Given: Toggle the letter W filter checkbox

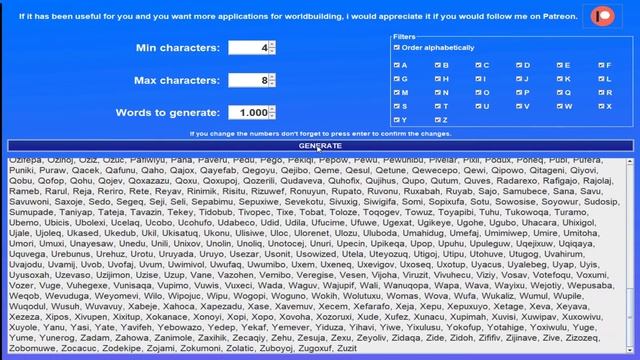Looking at the screenshot, I should pyautogui.click(x=560, y=107).
